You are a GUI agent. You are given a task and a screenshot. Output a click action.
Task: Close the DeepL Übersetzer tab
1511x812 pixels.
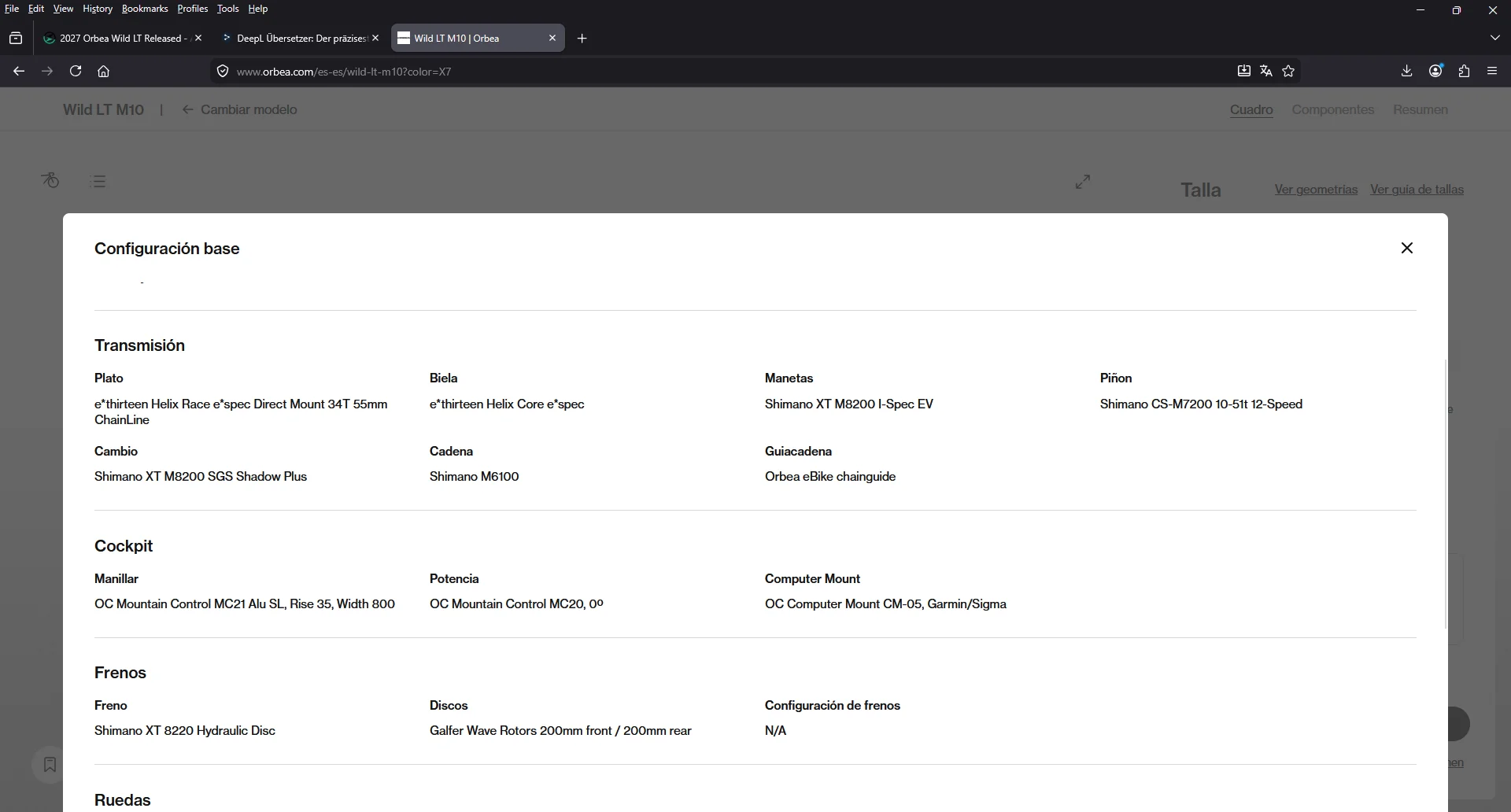click(375, 38)
